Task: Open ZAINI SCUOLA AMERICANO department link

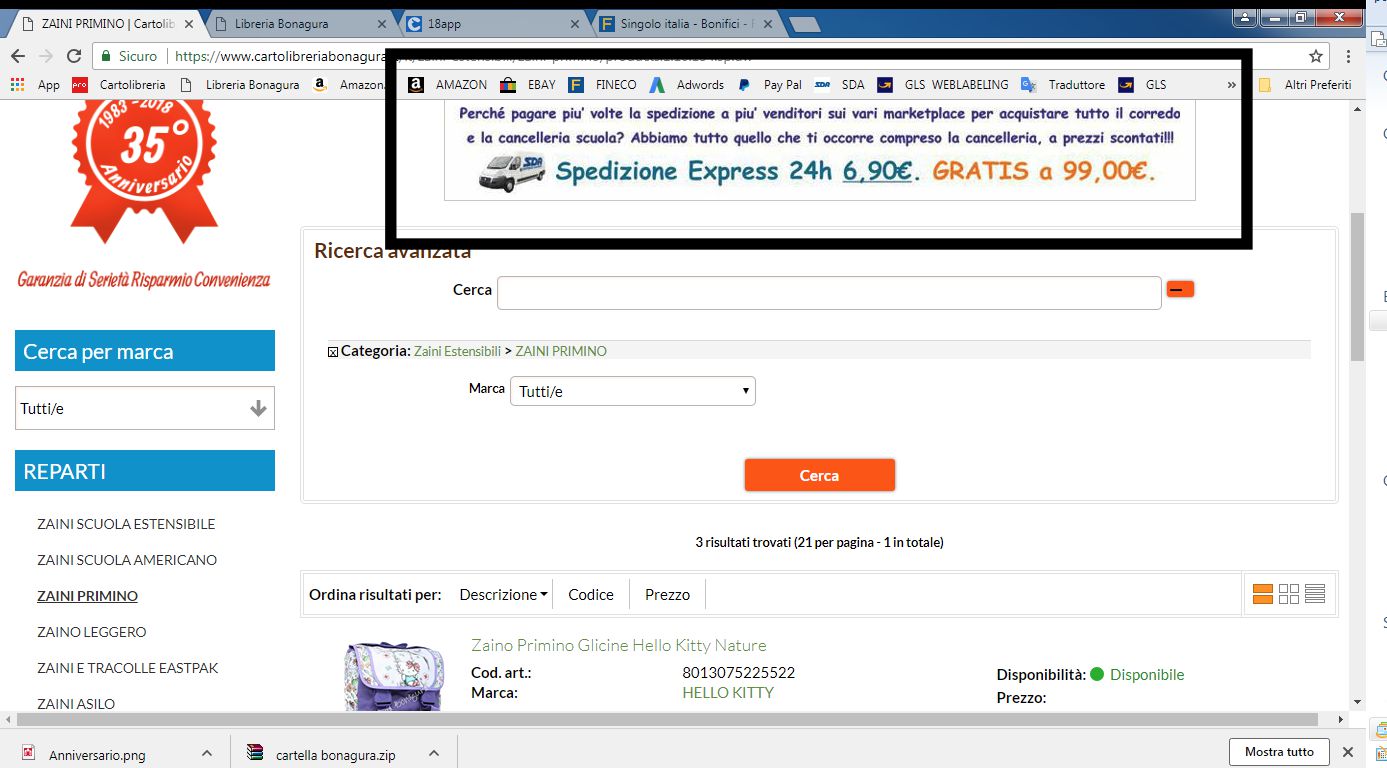Action: coord(127,560)
